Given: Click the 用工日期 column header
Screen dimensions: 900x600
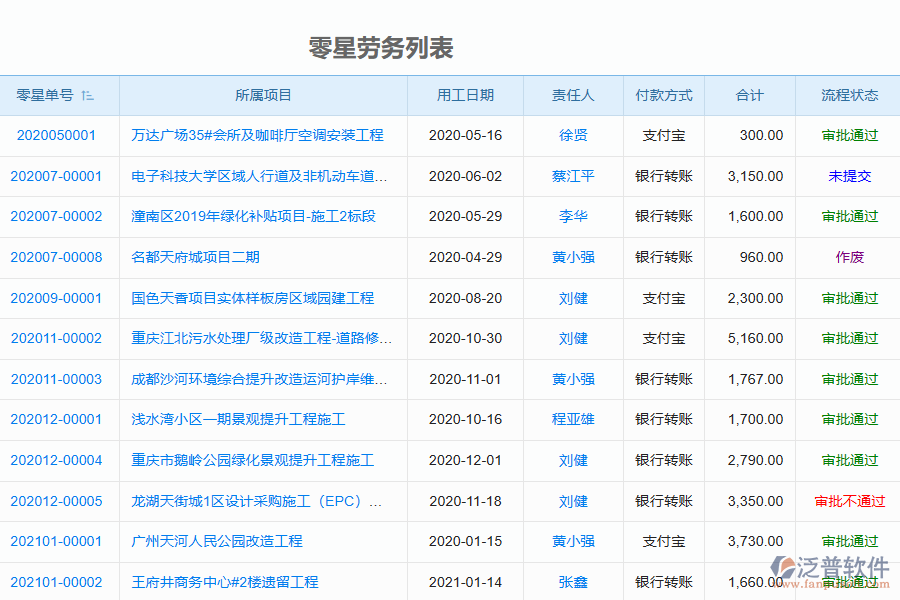Looking at the screenshot, I should point(465,94).
